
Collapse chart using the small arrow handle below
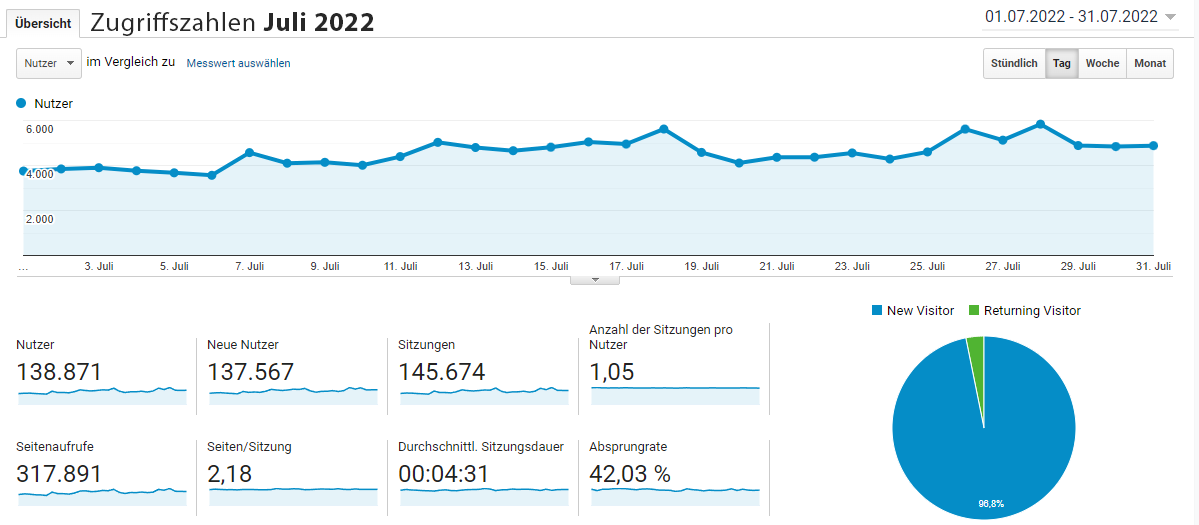click(x=595, y=280)
